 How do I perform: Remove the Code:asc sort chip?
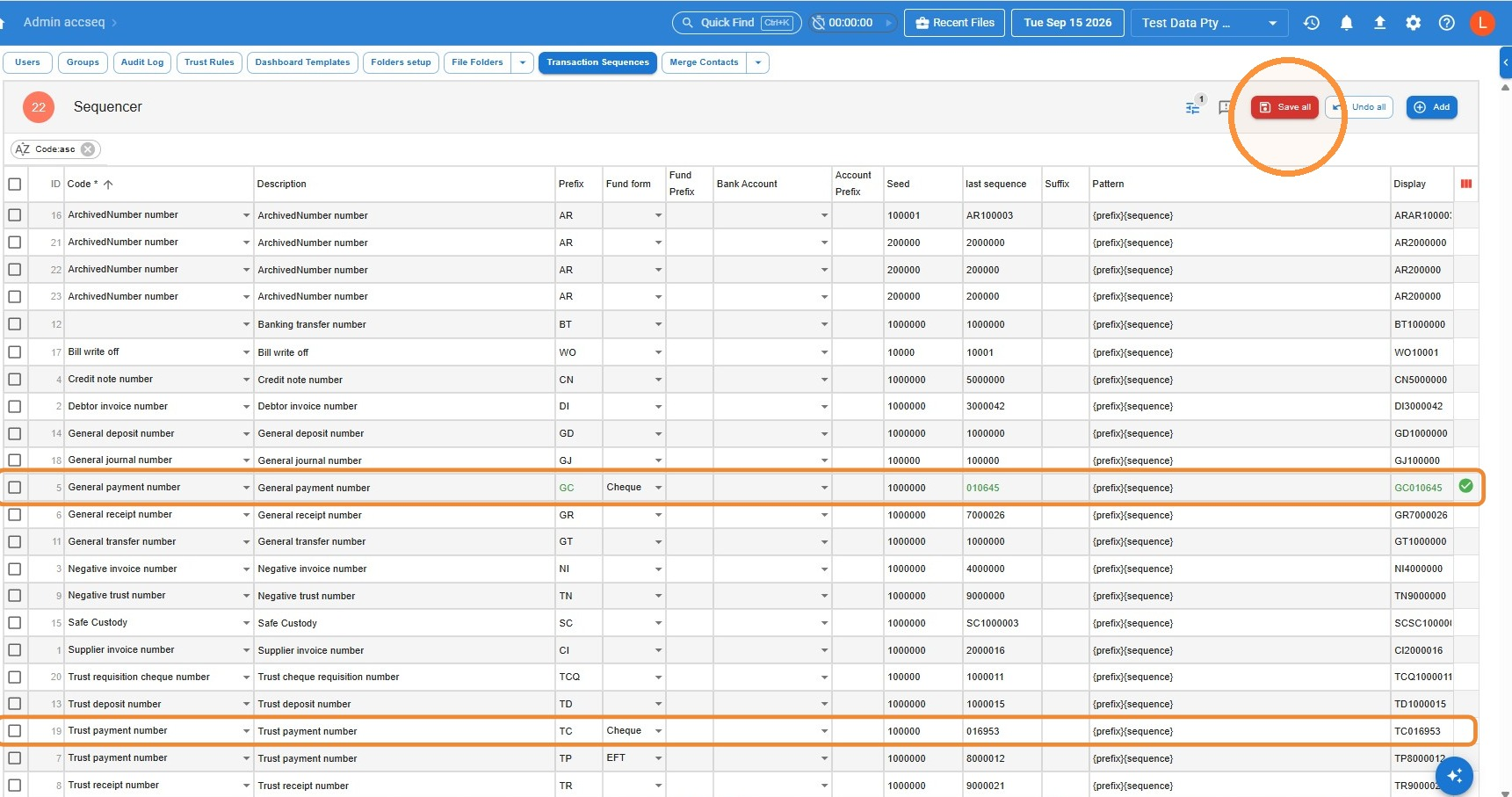pyautogui.click(x=88, y=149)
